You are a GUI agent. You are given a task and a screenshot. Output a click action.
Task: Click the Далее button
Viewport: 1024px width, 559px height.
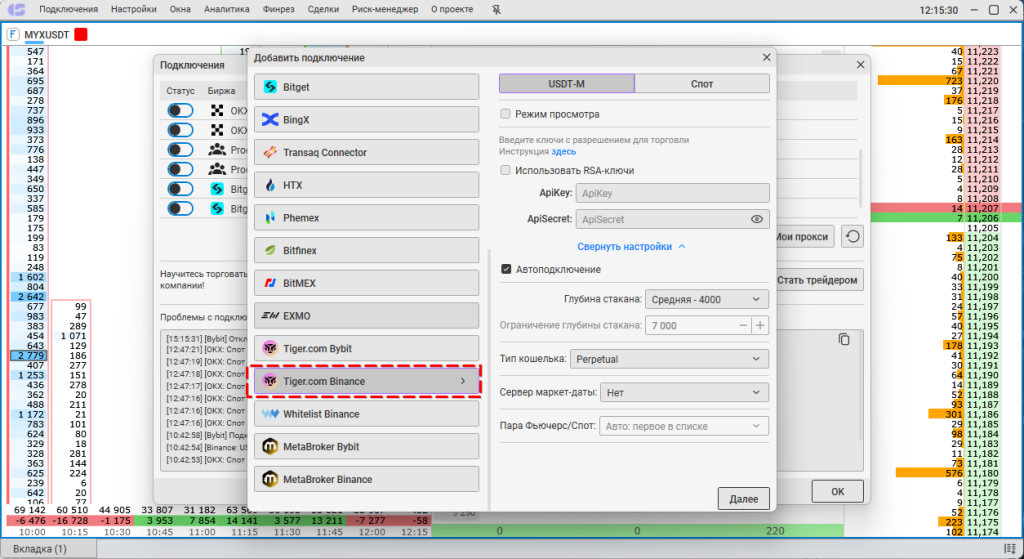(x=743, y=499)
